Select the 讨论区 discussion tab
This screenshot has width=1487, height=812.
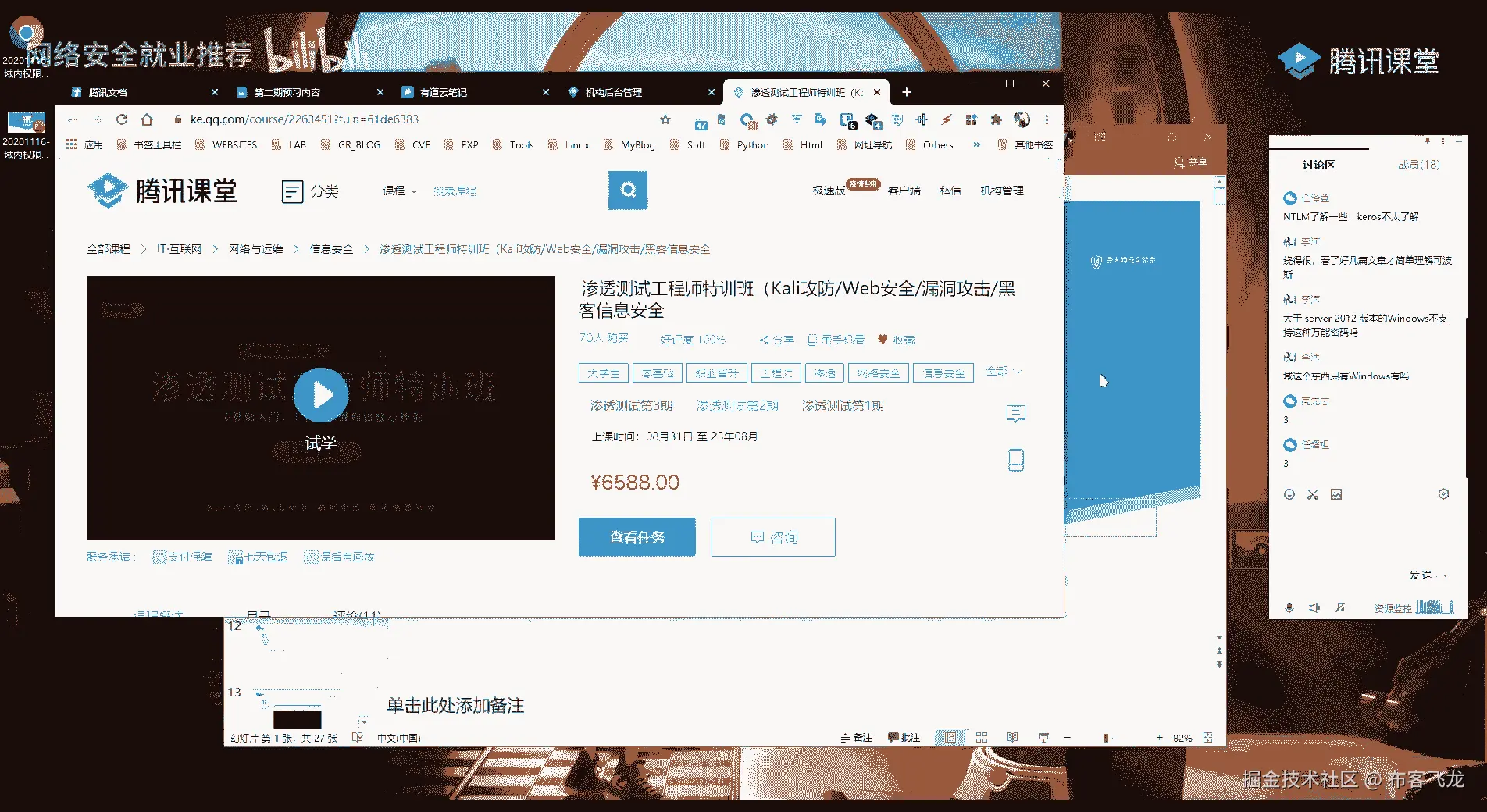(1318, 165)
